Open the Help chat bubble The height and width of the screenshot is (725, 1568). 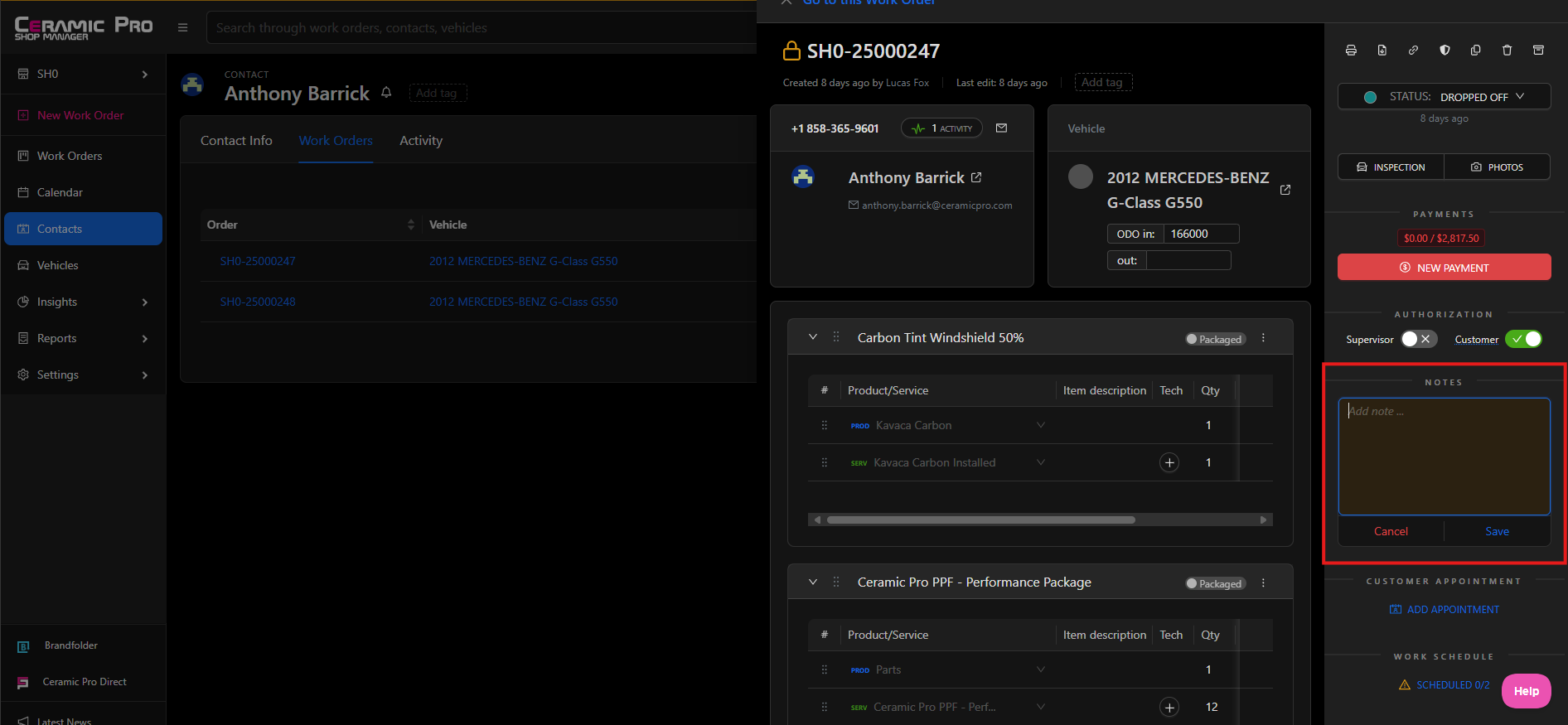click(1526, 691)
